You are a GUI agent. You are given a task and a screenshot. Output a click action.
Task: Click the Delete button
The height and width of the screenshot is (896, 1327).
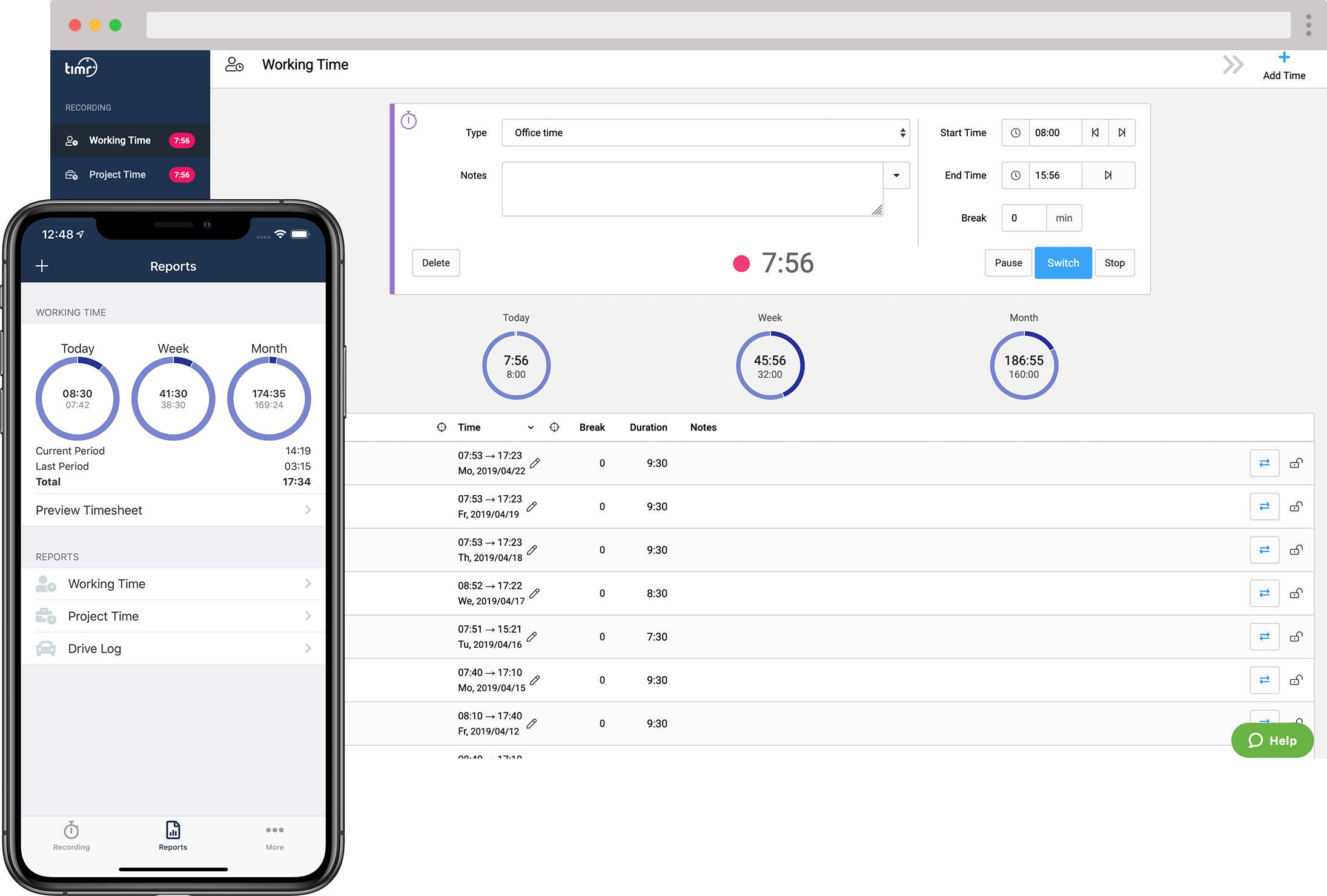click(436, 263)
